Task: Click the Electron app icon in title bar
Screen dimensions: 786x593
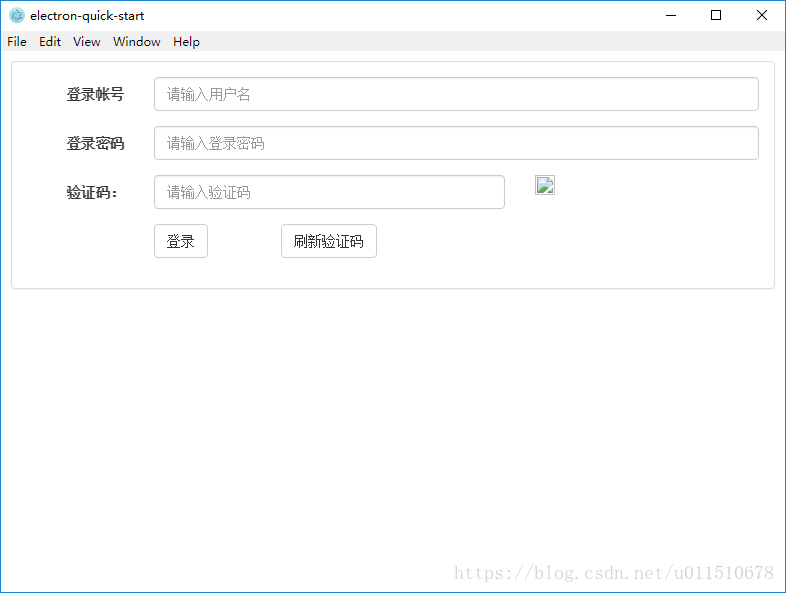Action: coord(17,16)
